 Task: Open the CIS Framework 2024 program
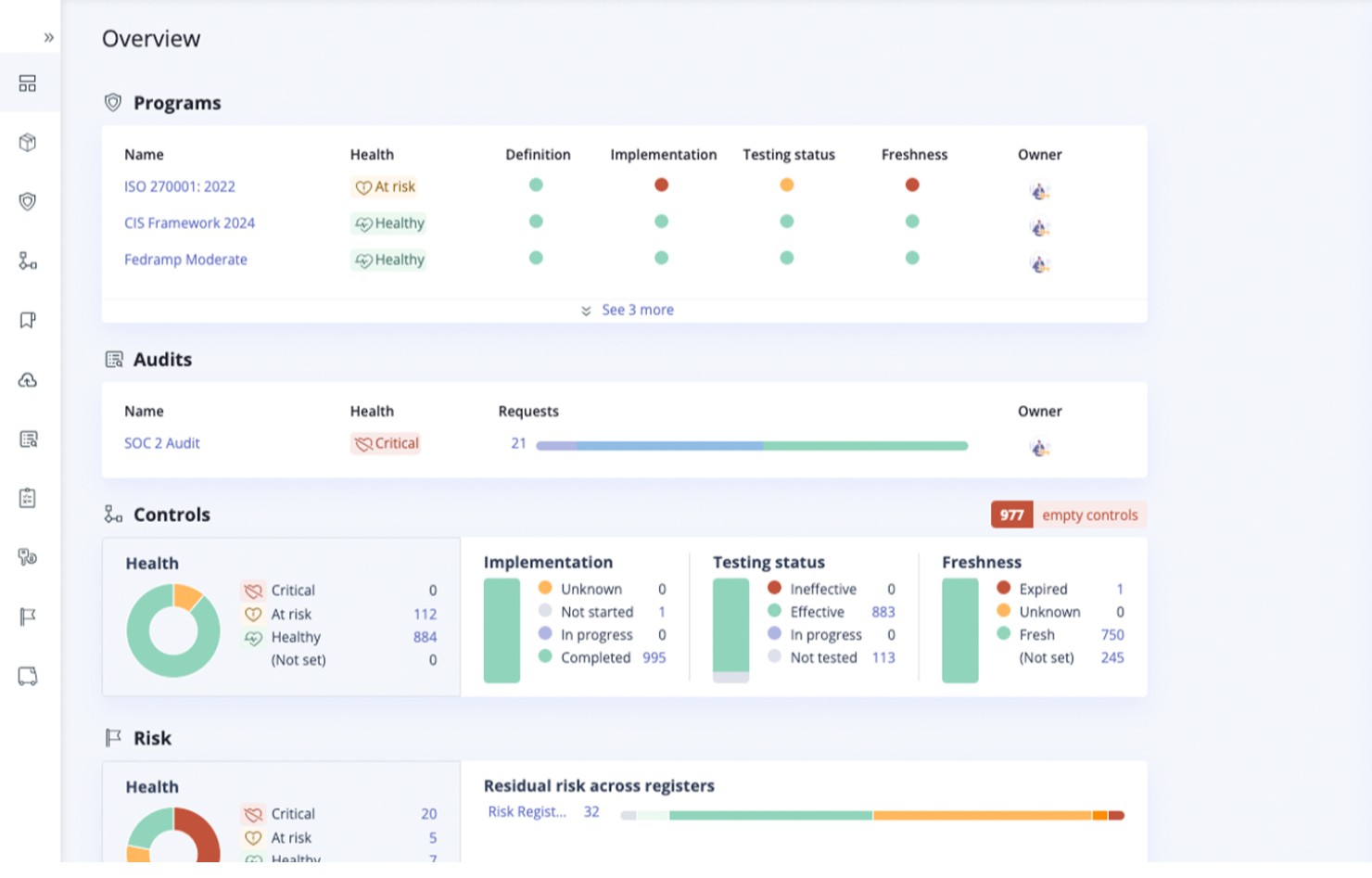coord(189,223)
